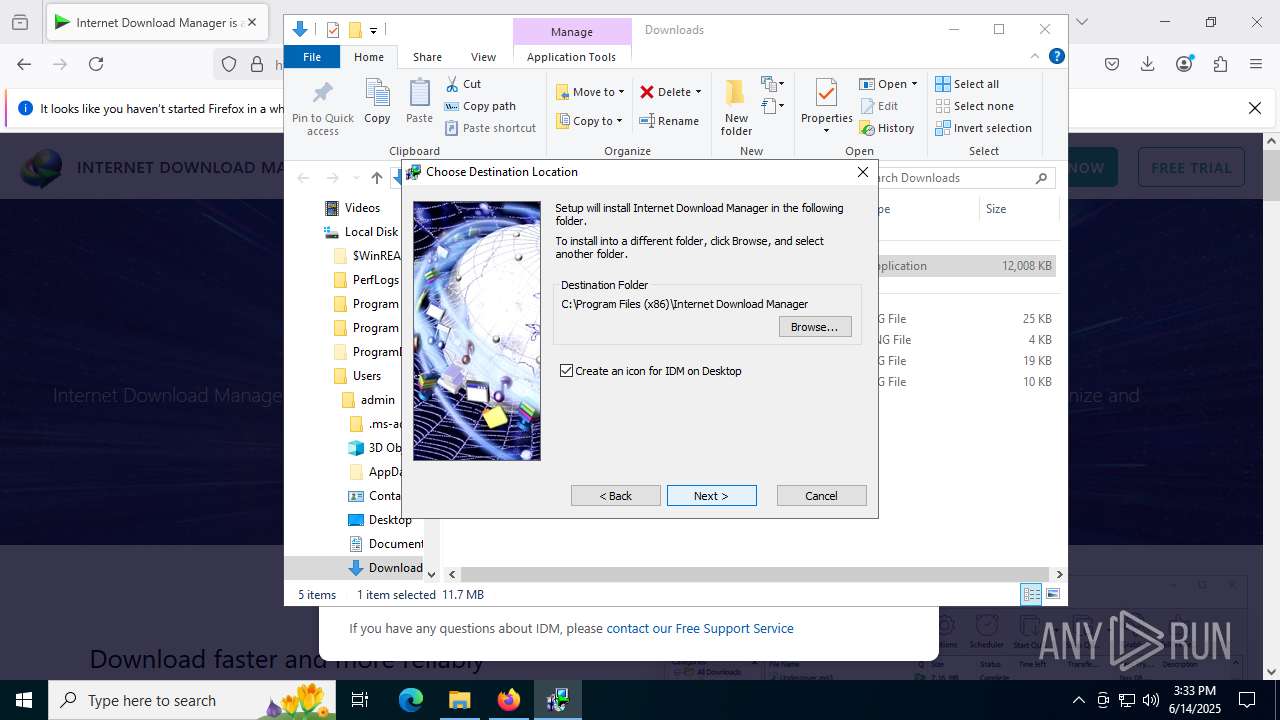The height and width of the screenshot is (720, 1280).
Task: Select Users folder in navigation tree
Action: coord(356,376)
